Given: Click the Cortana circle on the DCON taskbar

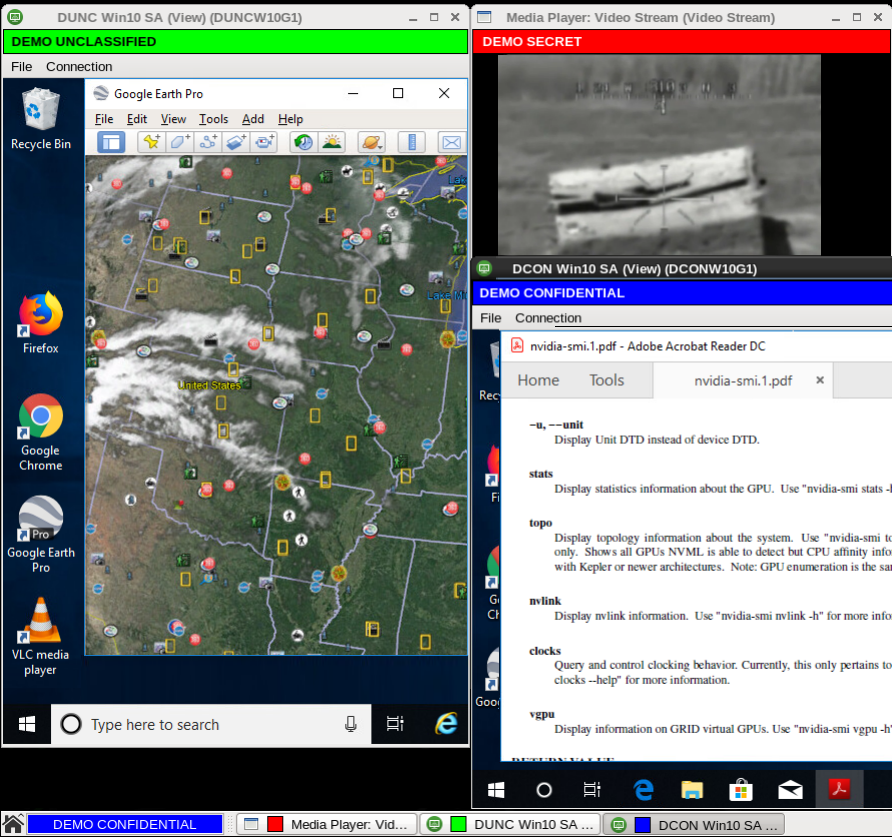Looking at the screenshot, I should tap(544, 790).
